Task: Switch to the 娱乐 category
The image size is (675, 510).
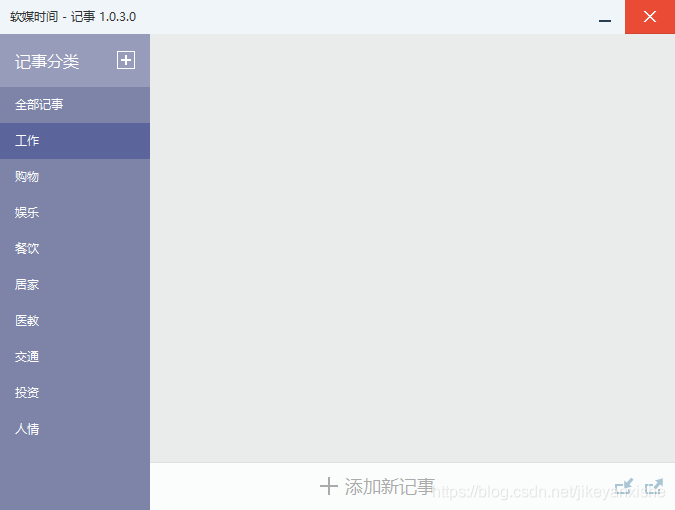Action: coord(75,213)
